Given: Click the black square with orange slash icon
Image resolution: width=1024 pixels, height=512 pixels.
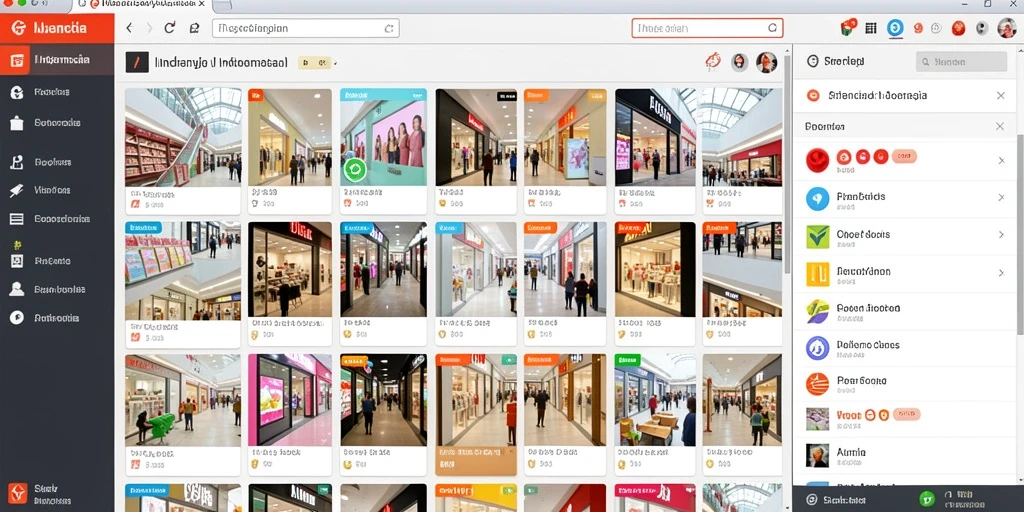Looking at the screenshot, I should 136,63.
